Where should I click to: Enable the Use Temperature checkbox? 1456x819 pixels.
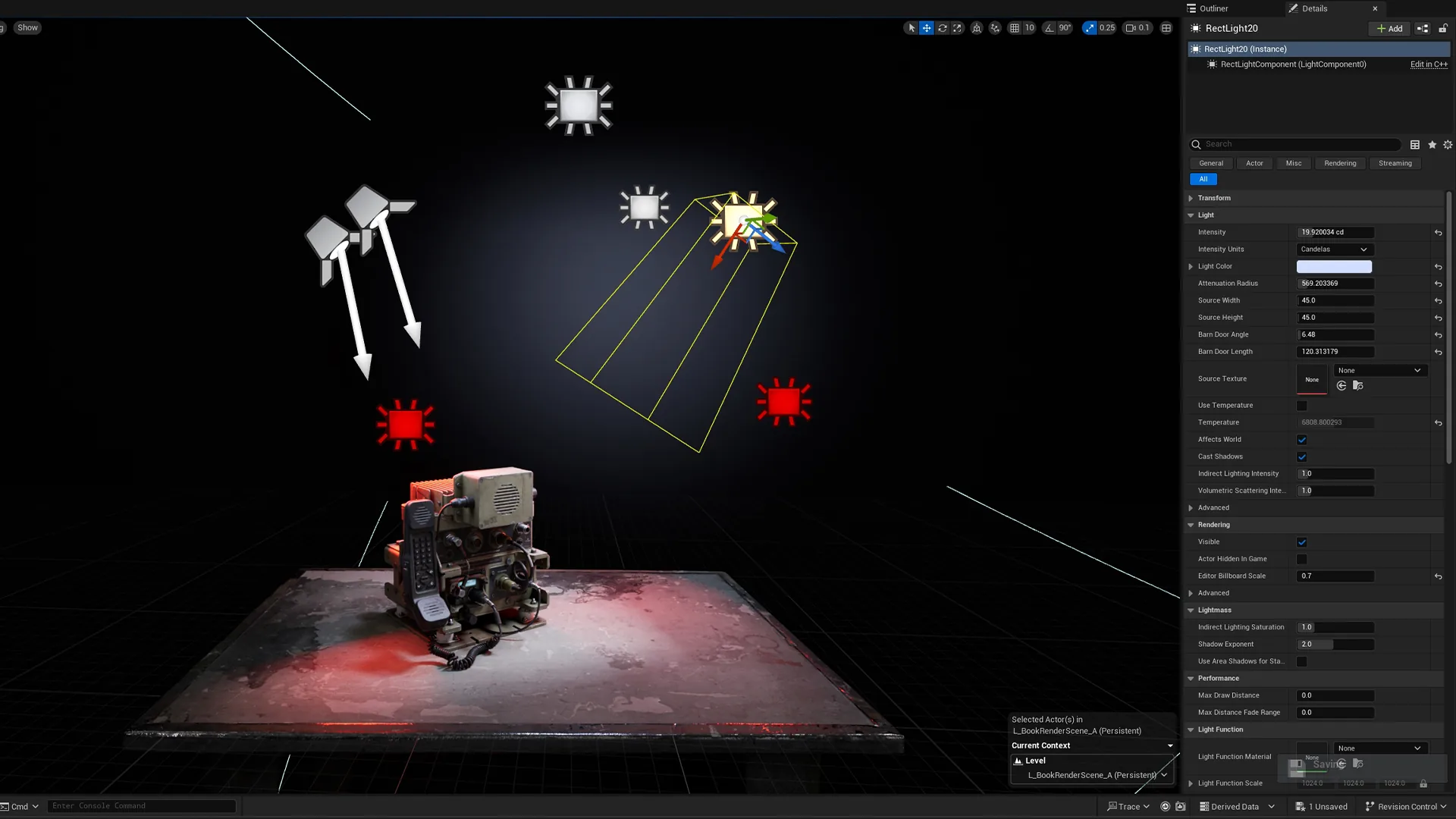coord(1302,406)
